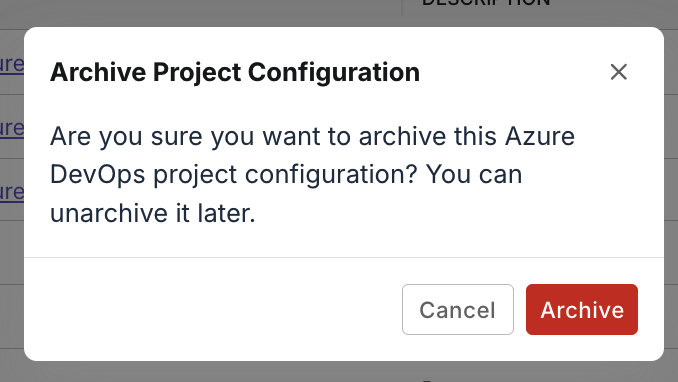Click the divider line above the dialog buttons
The height and width of the screenshot is (382, 678).
344,257
